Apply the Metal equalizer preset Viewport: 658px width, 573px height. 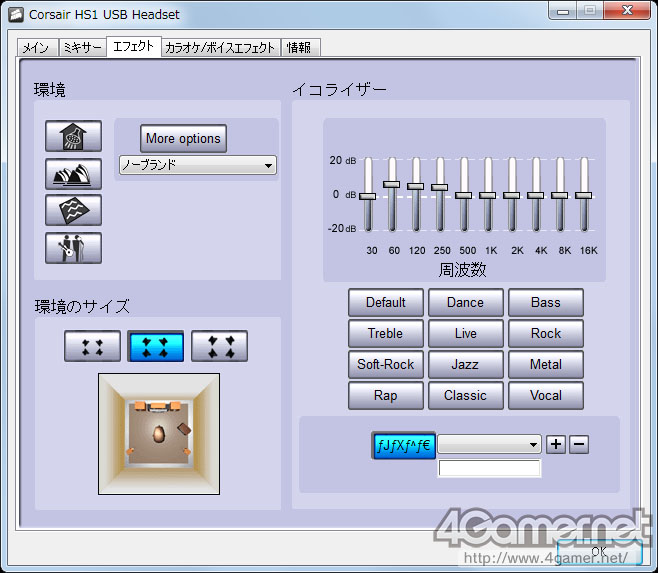546,364
